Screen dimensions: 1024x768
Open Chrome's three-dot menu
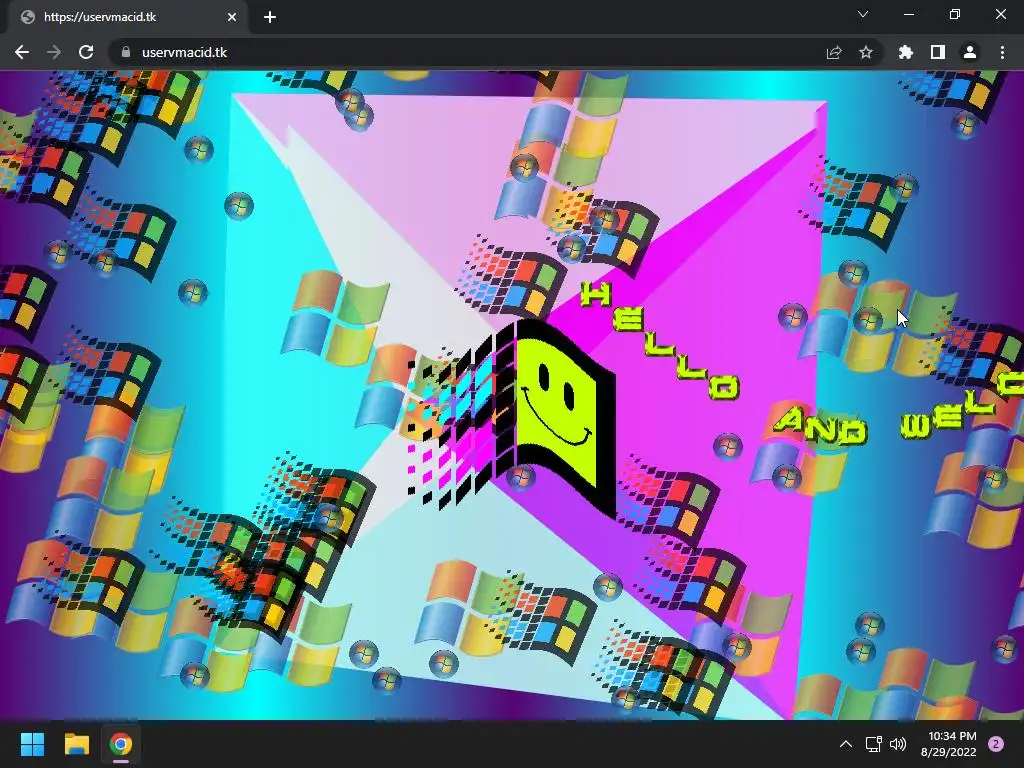1002,52
